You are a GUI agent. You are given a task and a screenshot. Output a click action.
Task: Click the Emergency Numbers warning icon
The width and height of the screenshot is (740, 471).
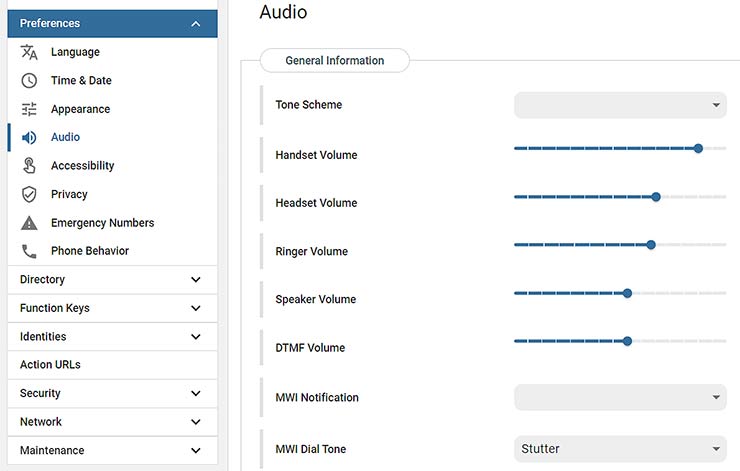29,223
